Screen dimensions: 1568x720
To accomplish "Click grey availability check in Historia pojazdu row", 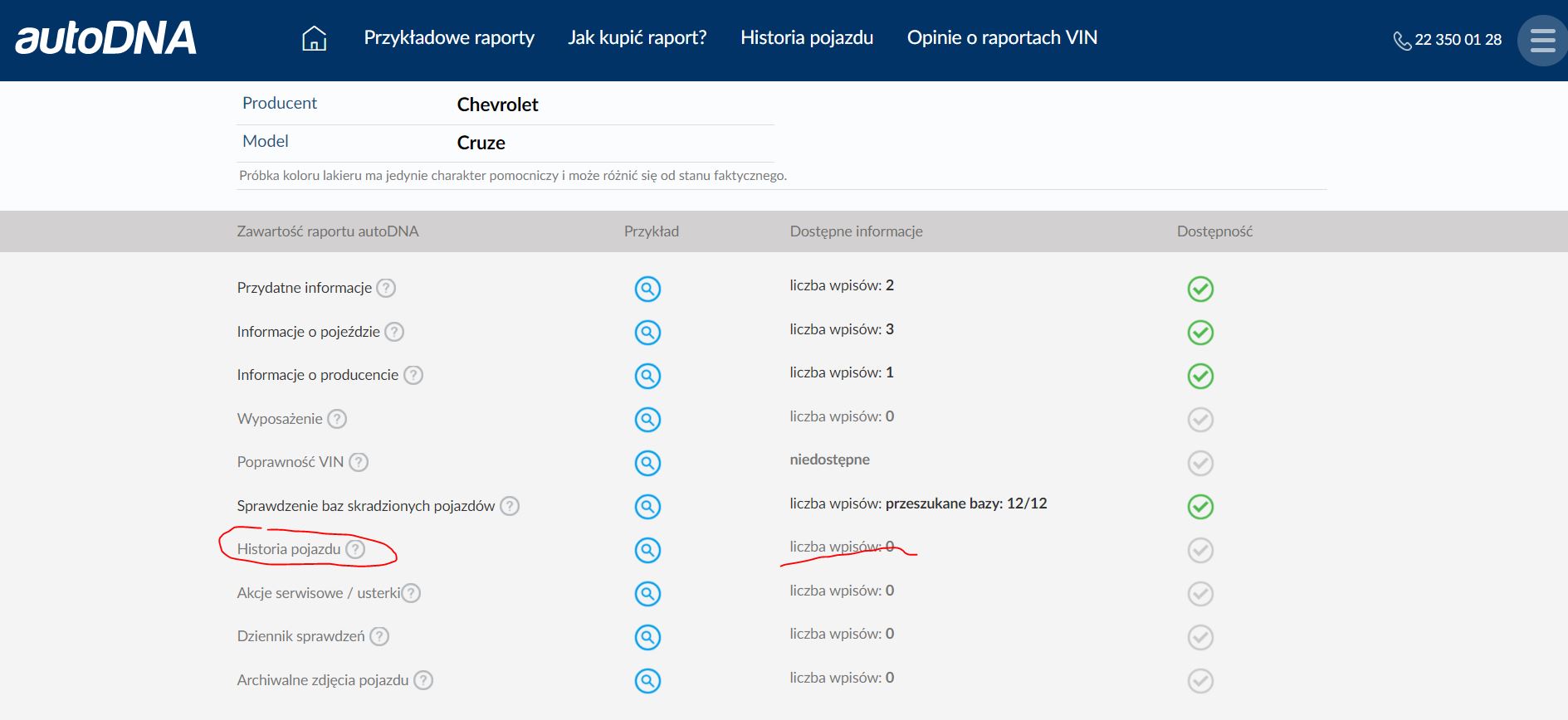I will coord(1200,550).
